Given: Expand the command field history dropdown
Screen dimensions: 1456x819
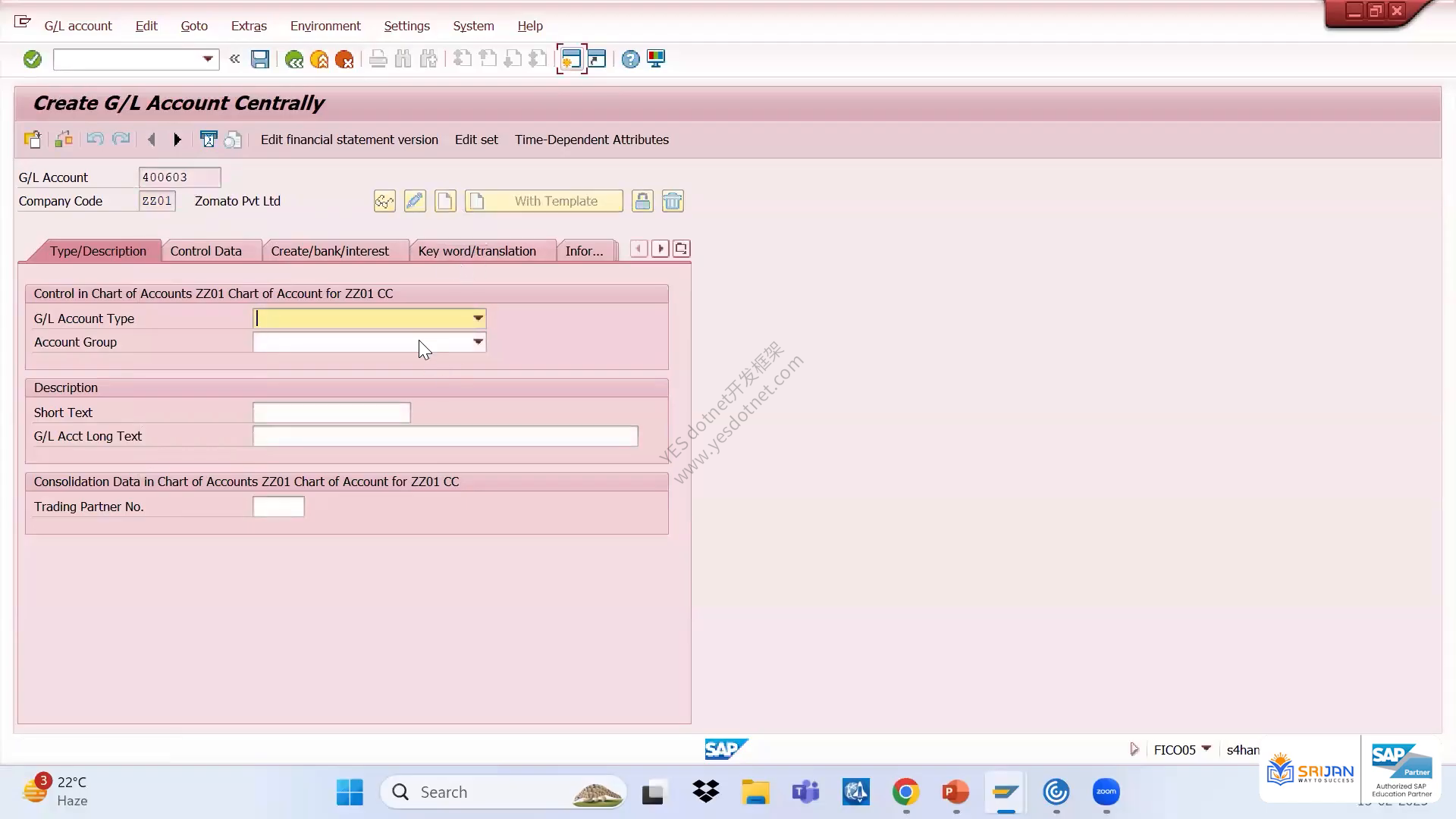Looking at the screenshot, I should pos(207,59).
